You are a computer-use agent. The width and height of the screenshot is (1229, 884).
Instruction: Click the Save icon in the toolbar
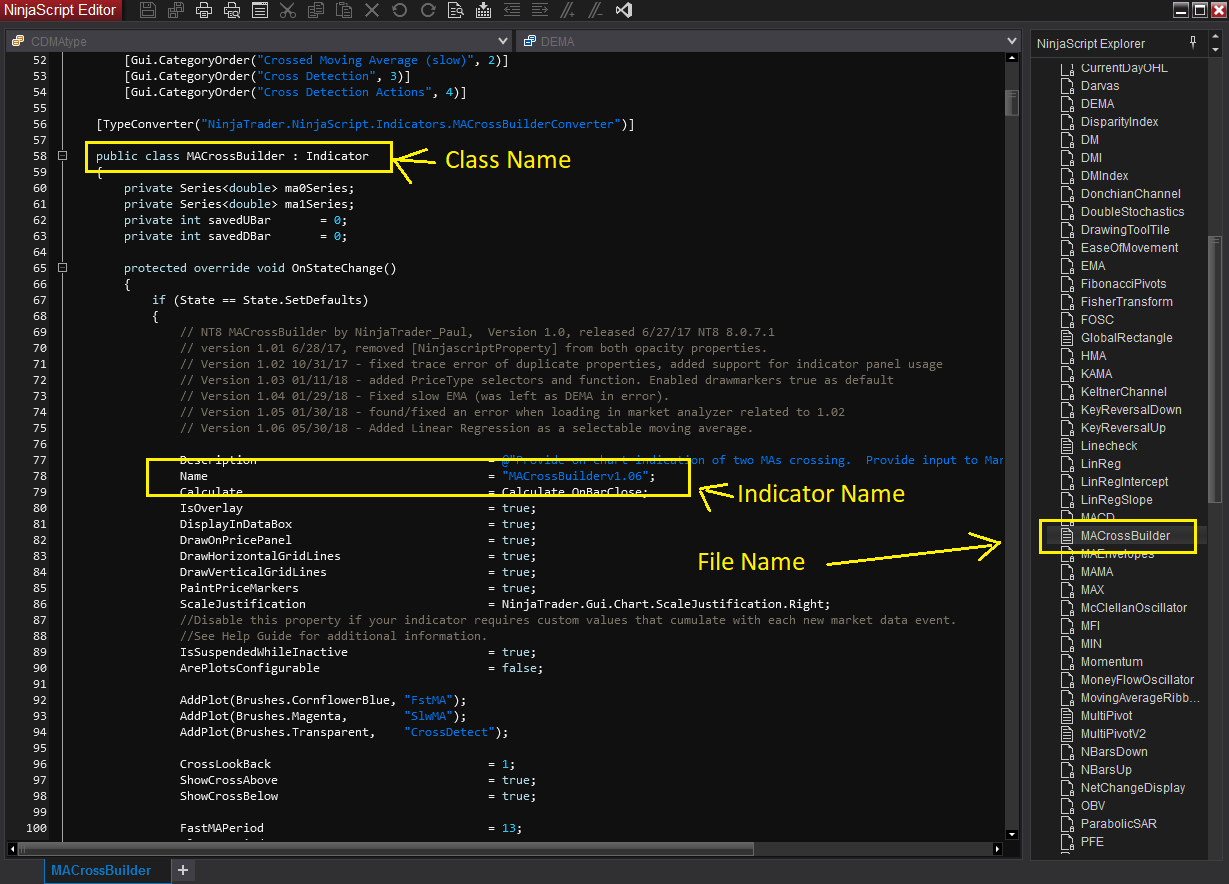[x=148, y=11]
